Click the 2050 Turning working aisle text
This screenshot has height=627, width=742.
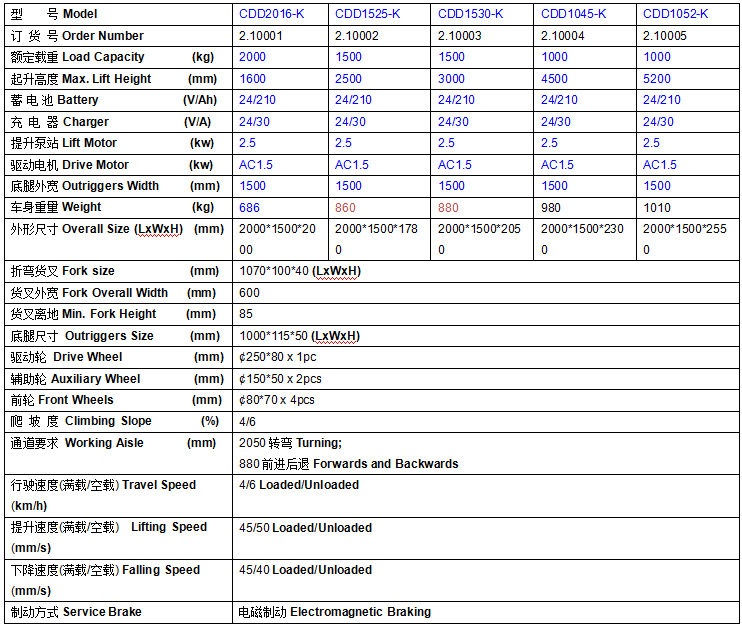[290, 443]
